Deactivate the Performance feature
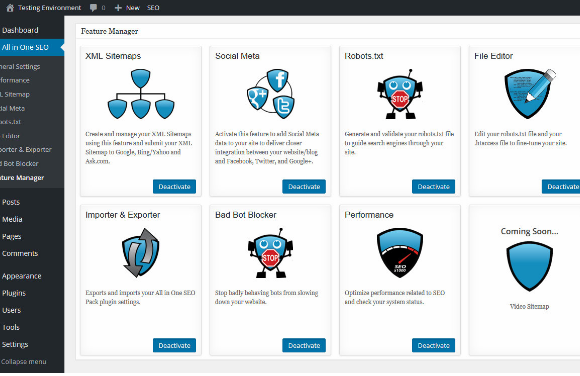 tap(434, 345)
